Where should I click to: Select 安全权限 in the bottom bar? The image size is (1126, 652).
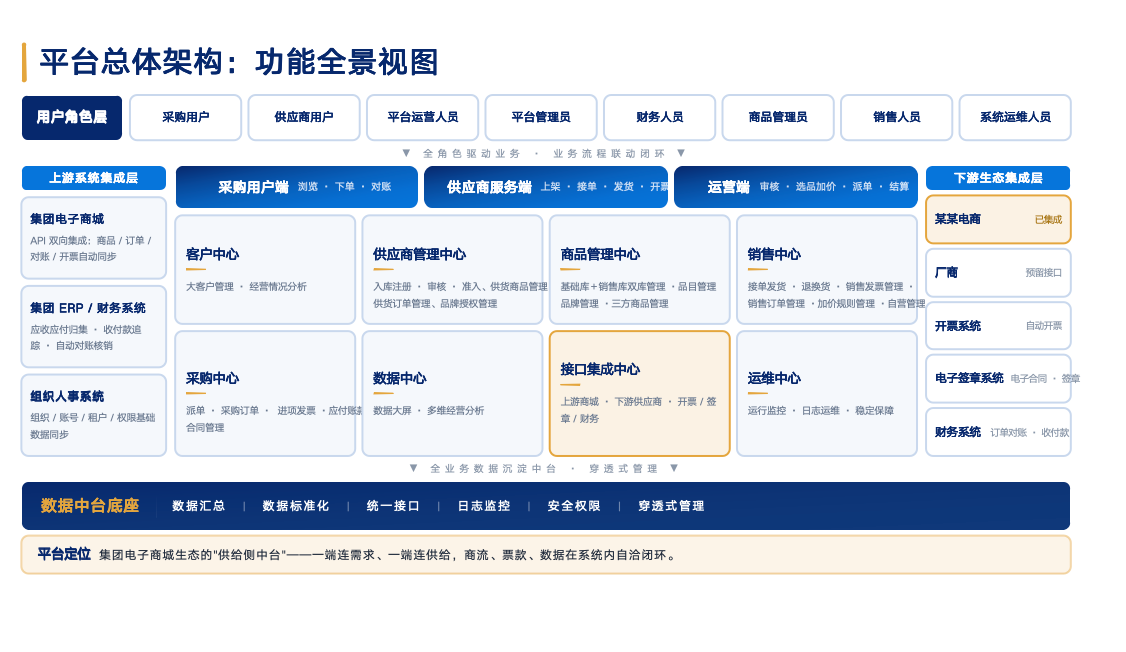[x=574, y=506]
